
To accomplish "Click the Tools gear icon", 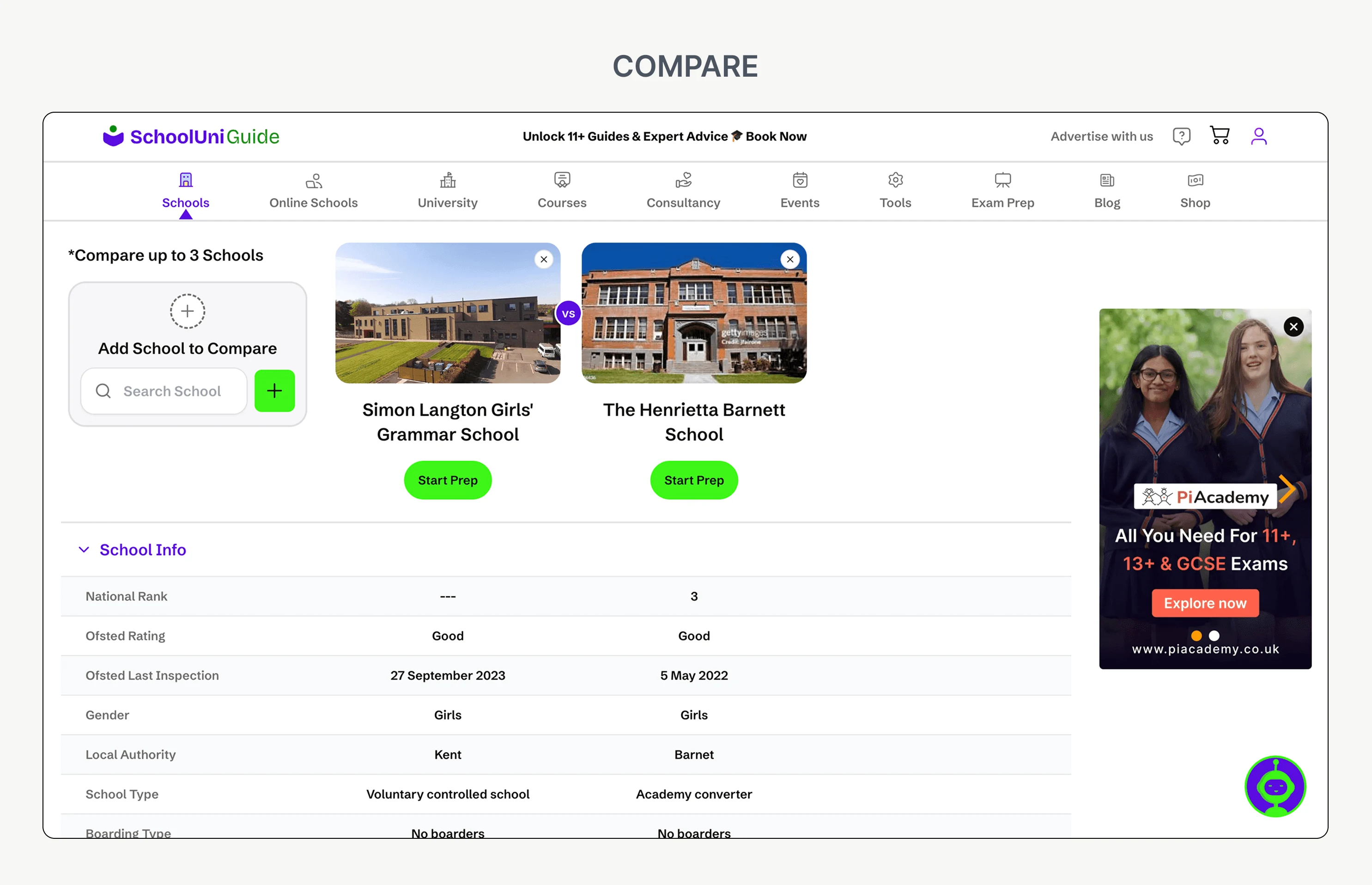I will pyautogui.click(x=896, y=180).
